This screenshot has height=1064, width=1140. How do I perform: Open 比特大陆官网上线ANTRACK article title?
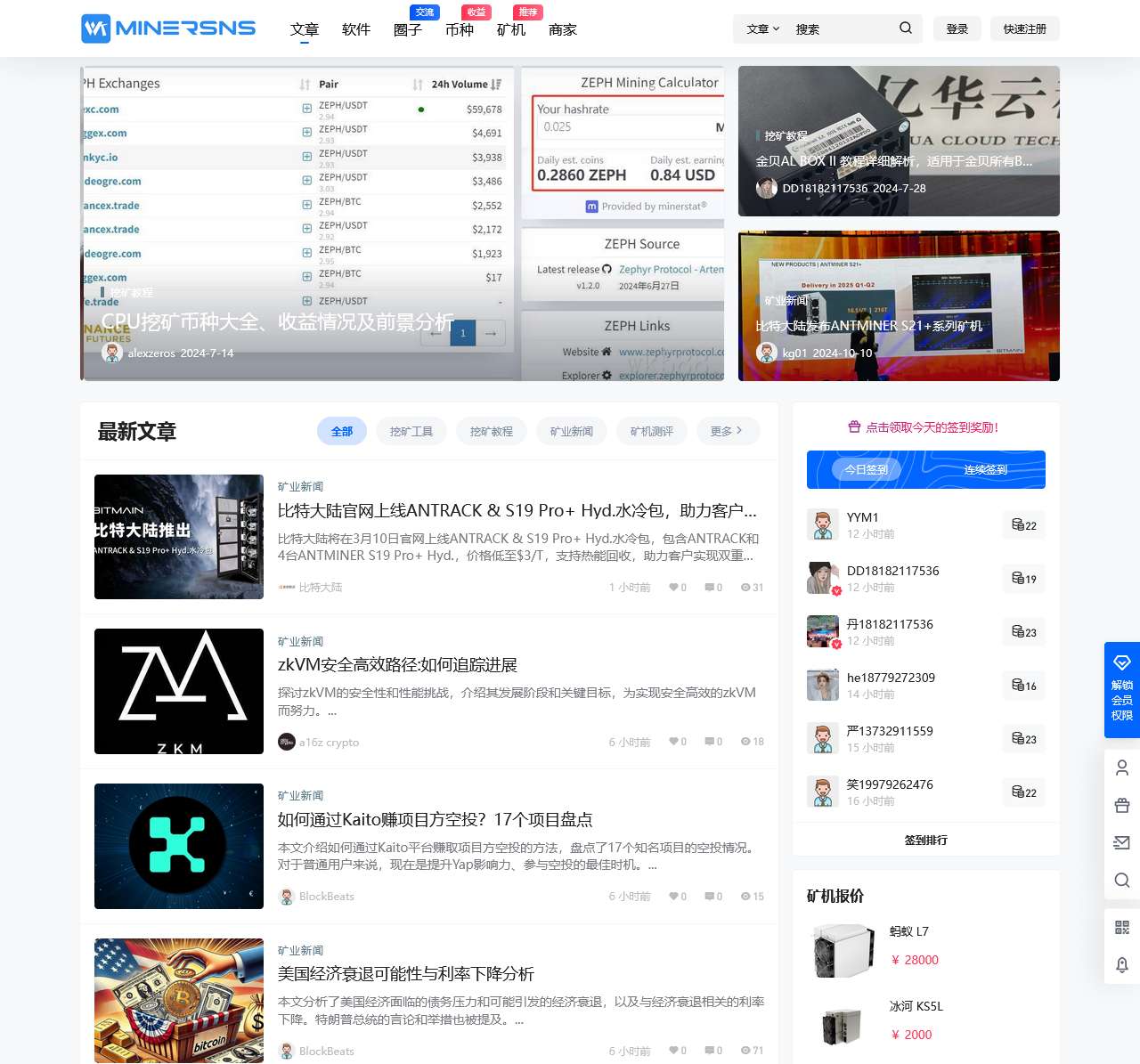[517, 511]
